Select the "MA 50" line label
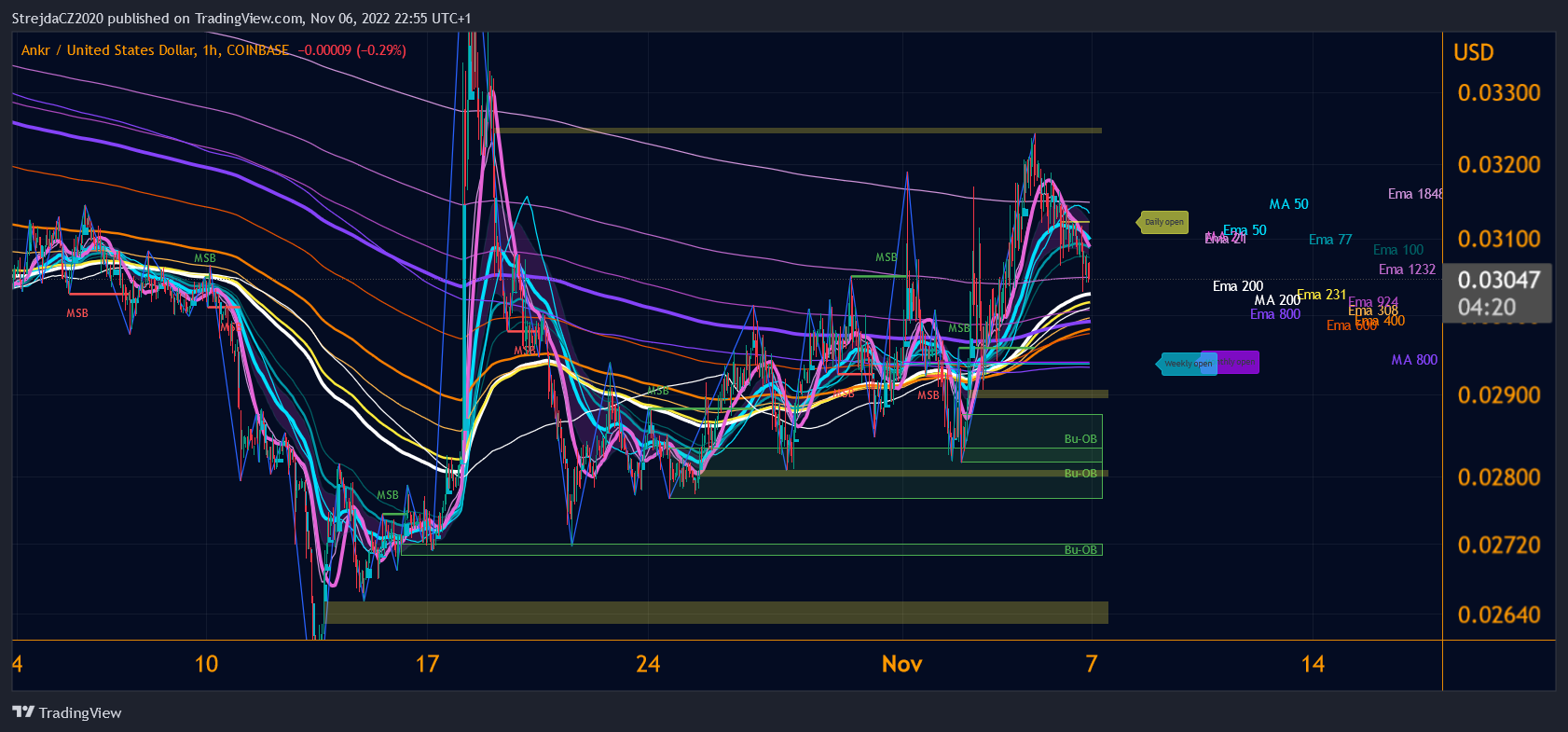This screenshot has height=732, width=1568. click(1288, 204)
